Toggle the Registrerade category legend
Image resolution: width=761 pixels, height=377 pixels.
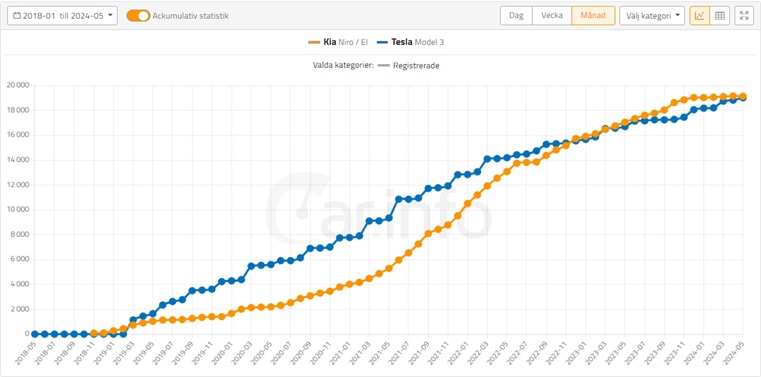tap(409, 66)
